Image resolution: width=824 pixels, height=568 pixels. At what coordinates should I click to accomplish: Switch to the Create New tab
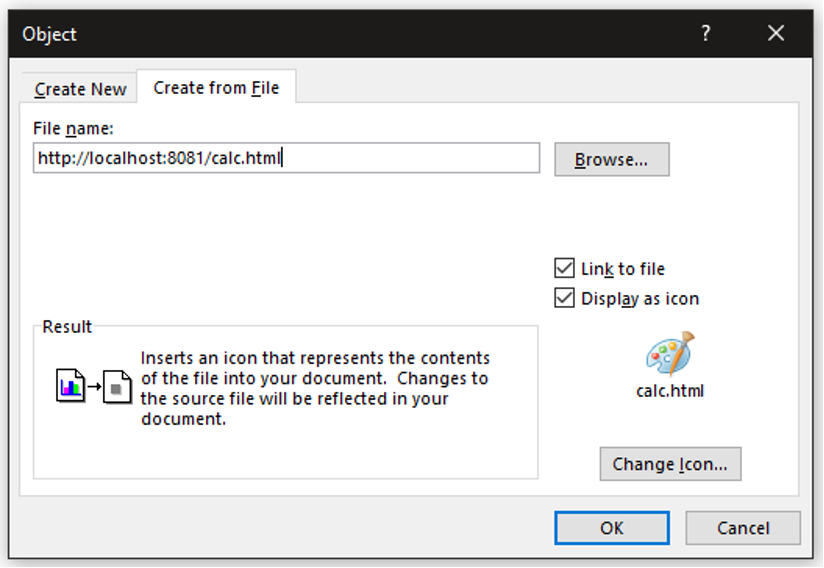click(x=80, y=89)
